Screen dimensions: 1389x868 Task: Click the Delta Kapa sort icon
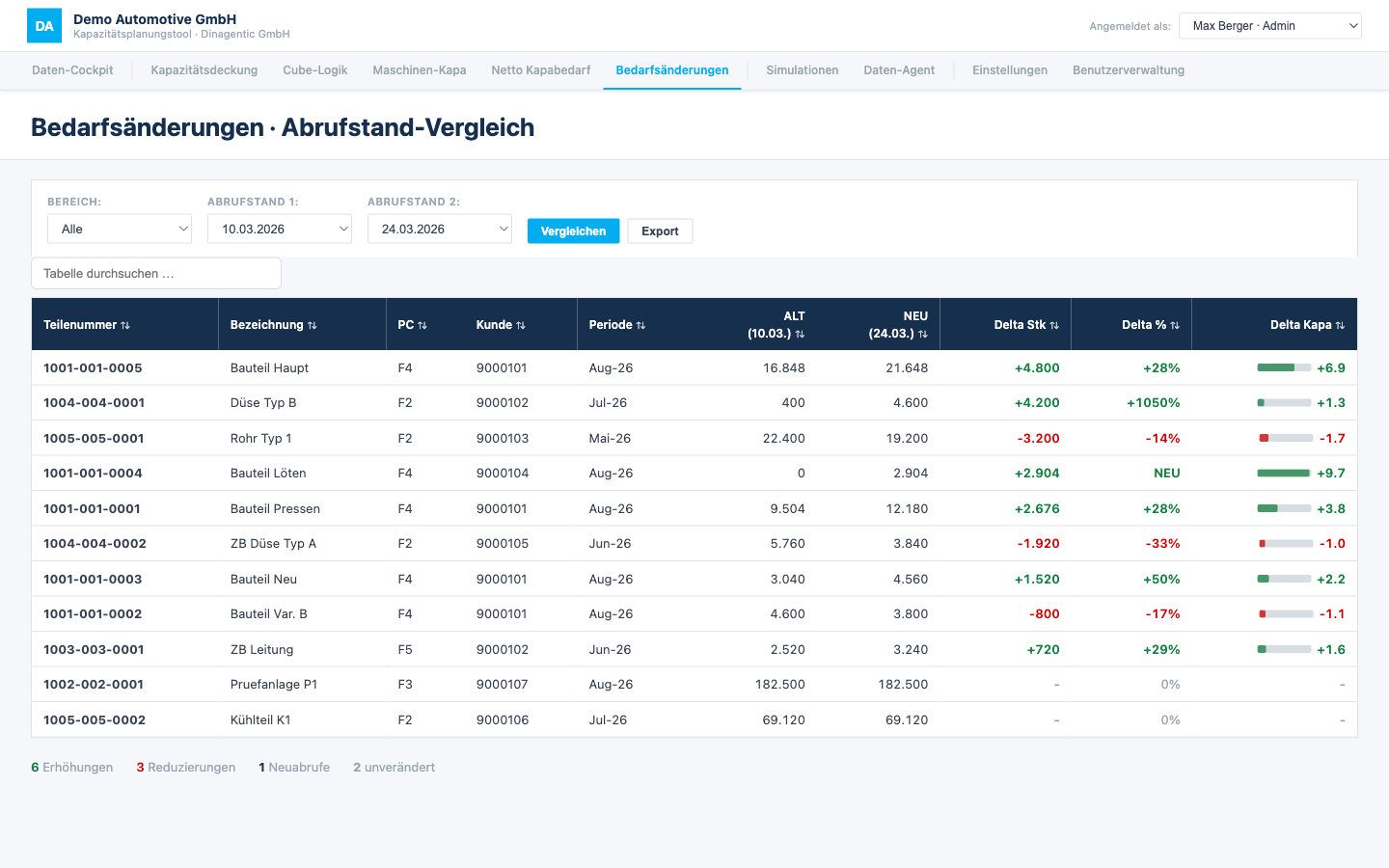[x=1340, y=326]
